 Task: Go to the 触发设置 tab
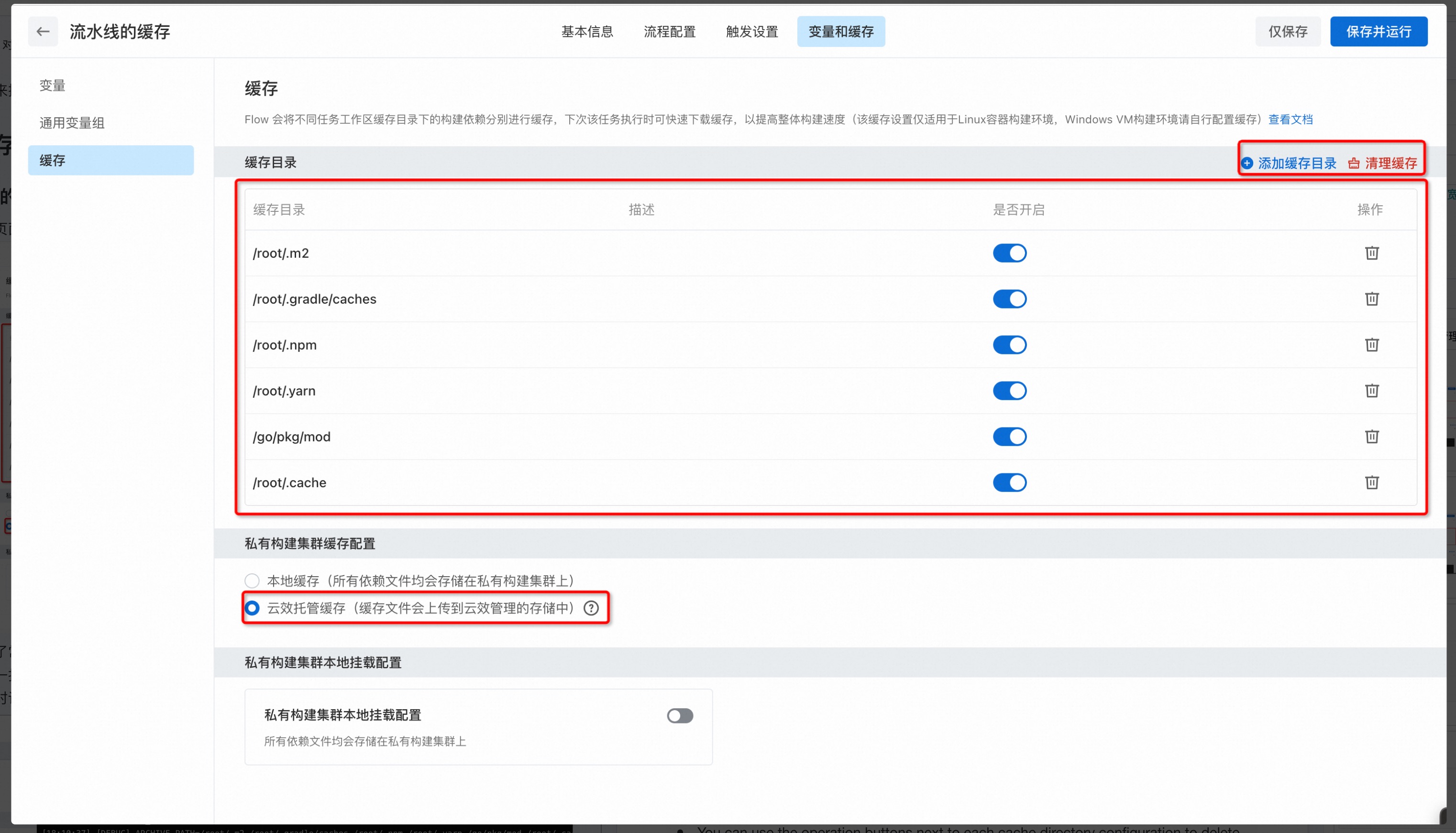point(752,32)
